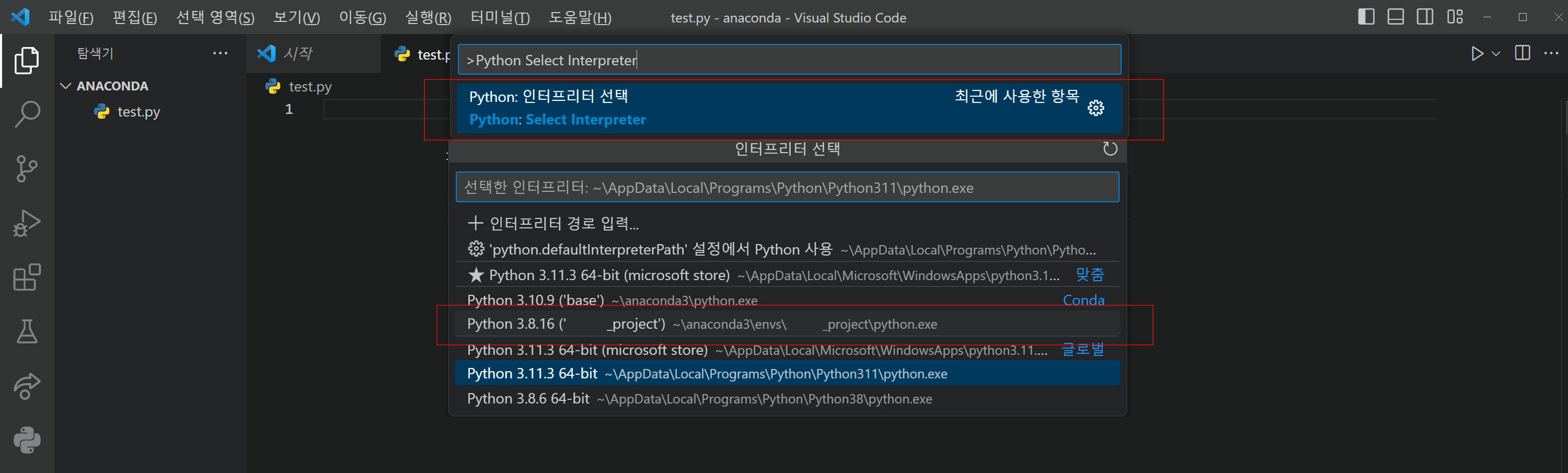Open the Source Control view

(27, 169)
